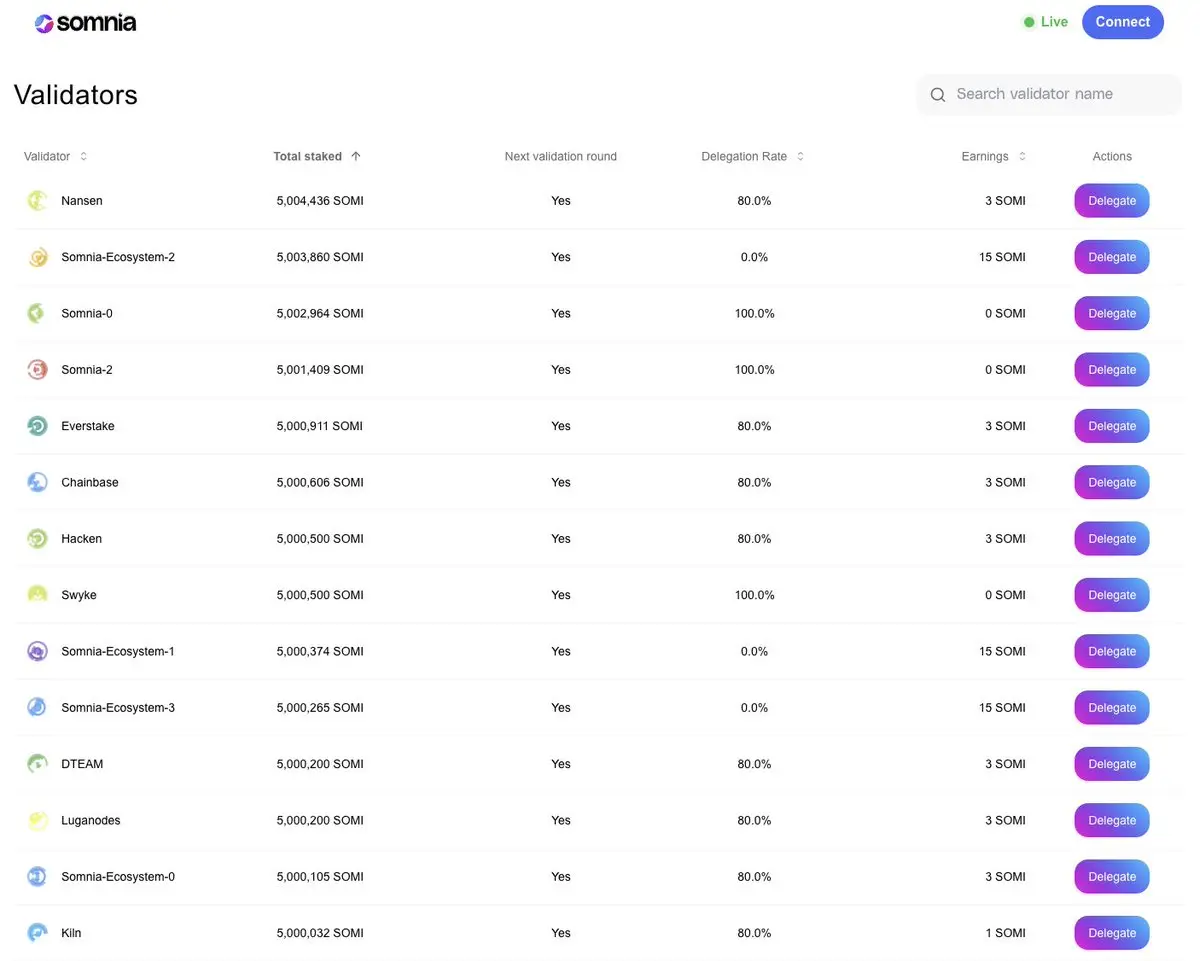Delegate to Somnia-Ecosystem-0
This screenshot has height=961, width=1200.
tap(1112, 877)
